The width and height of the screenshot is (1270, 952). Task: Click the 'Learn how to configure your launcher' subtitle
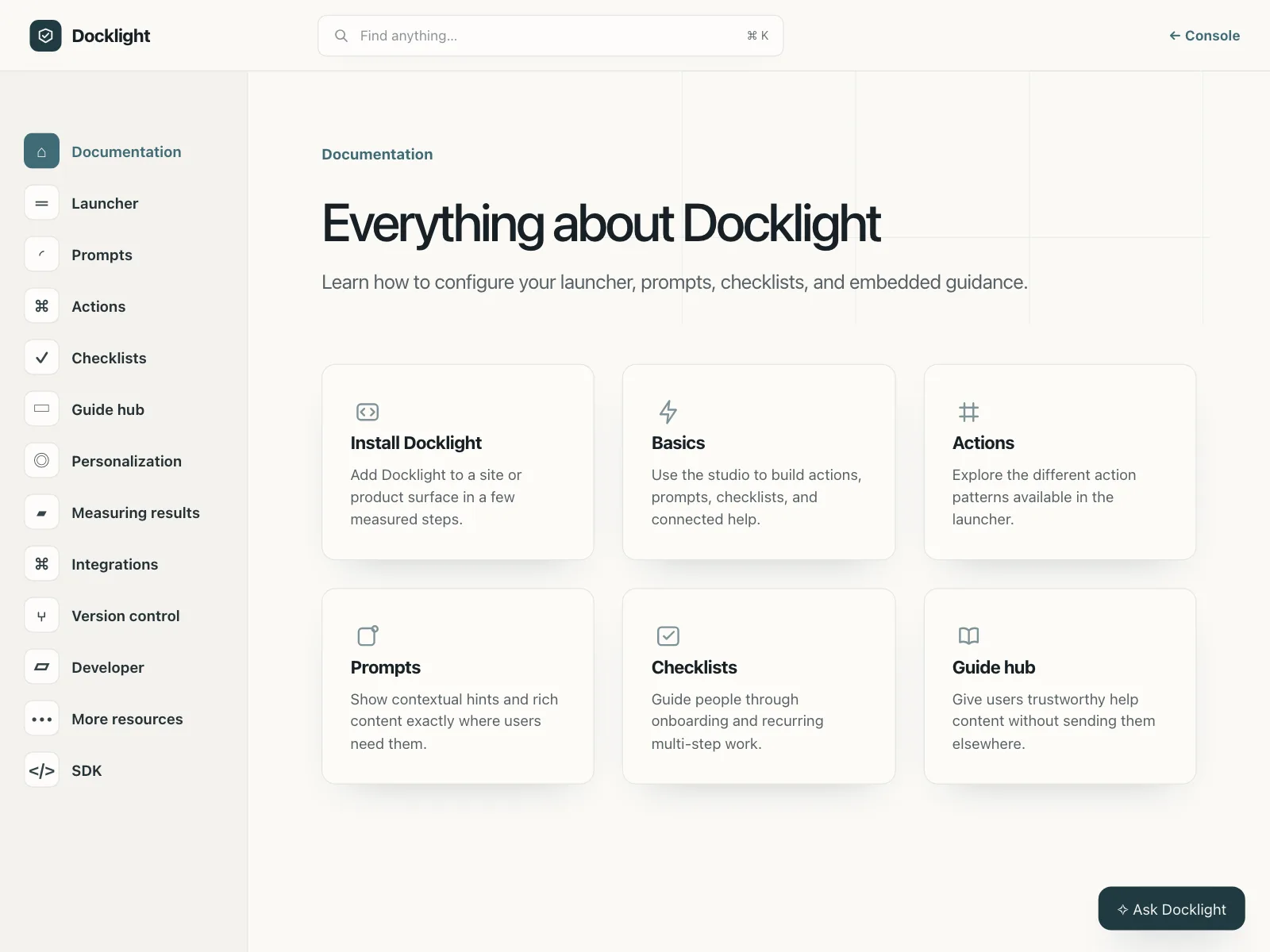click(675, 282)
